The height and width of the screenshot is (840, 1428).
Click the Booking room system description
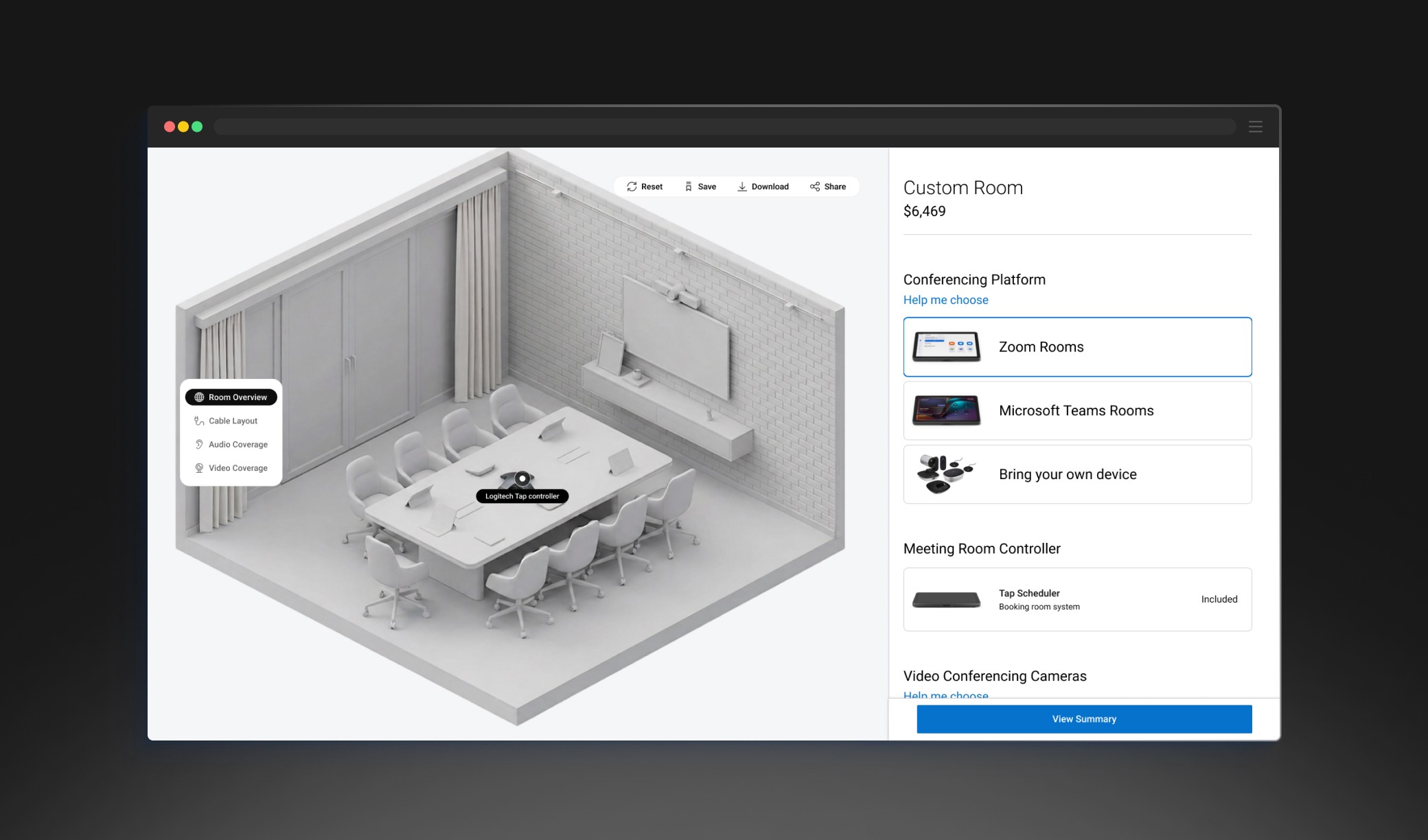click(1039, 607)
